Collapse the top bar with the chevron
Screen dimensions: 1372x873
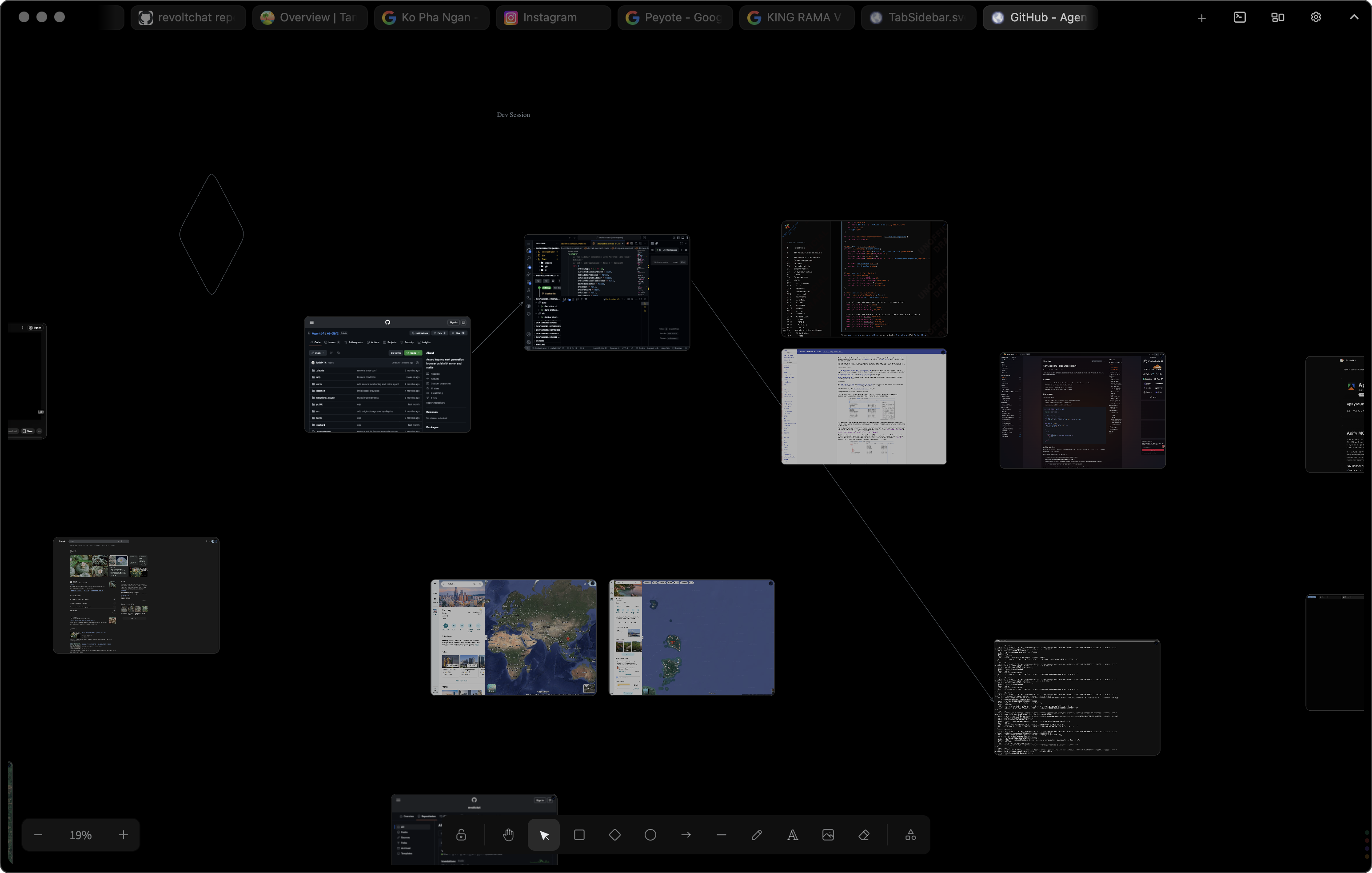point(1354,17)
